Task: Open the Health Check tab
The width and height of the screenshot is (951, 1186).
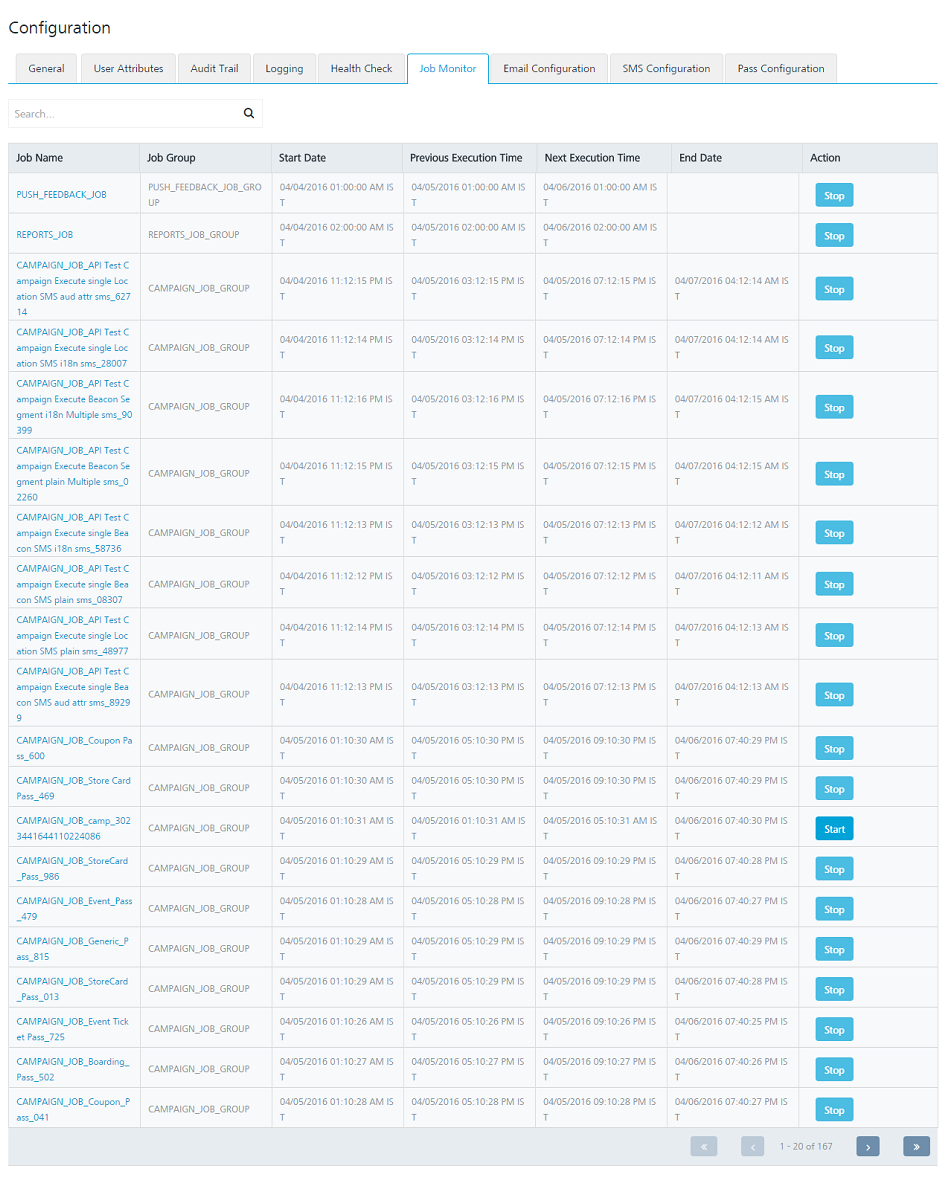Action: (x=361, y=69)
